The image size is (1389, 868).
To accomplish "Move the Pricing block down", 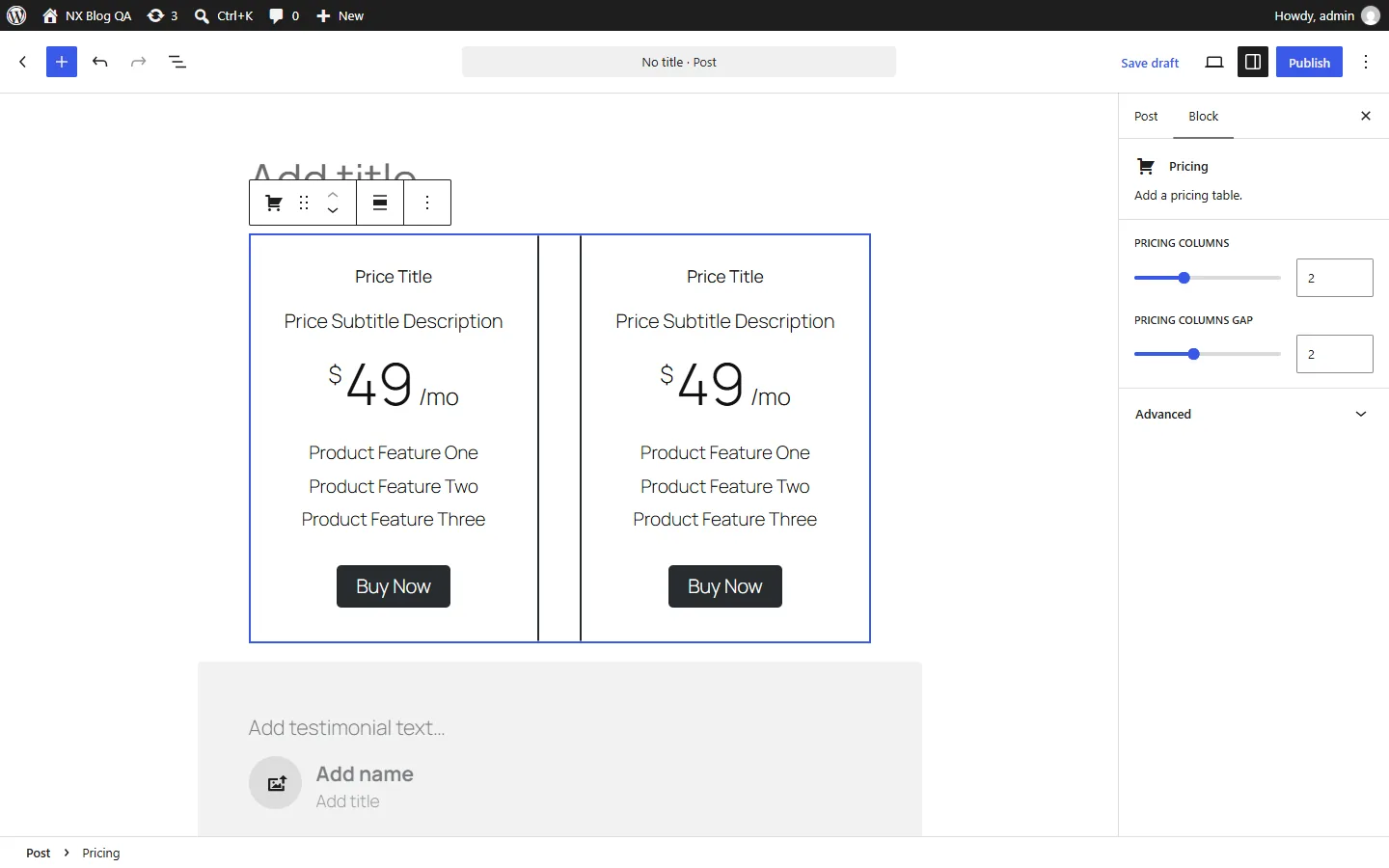I will (333, 210).
